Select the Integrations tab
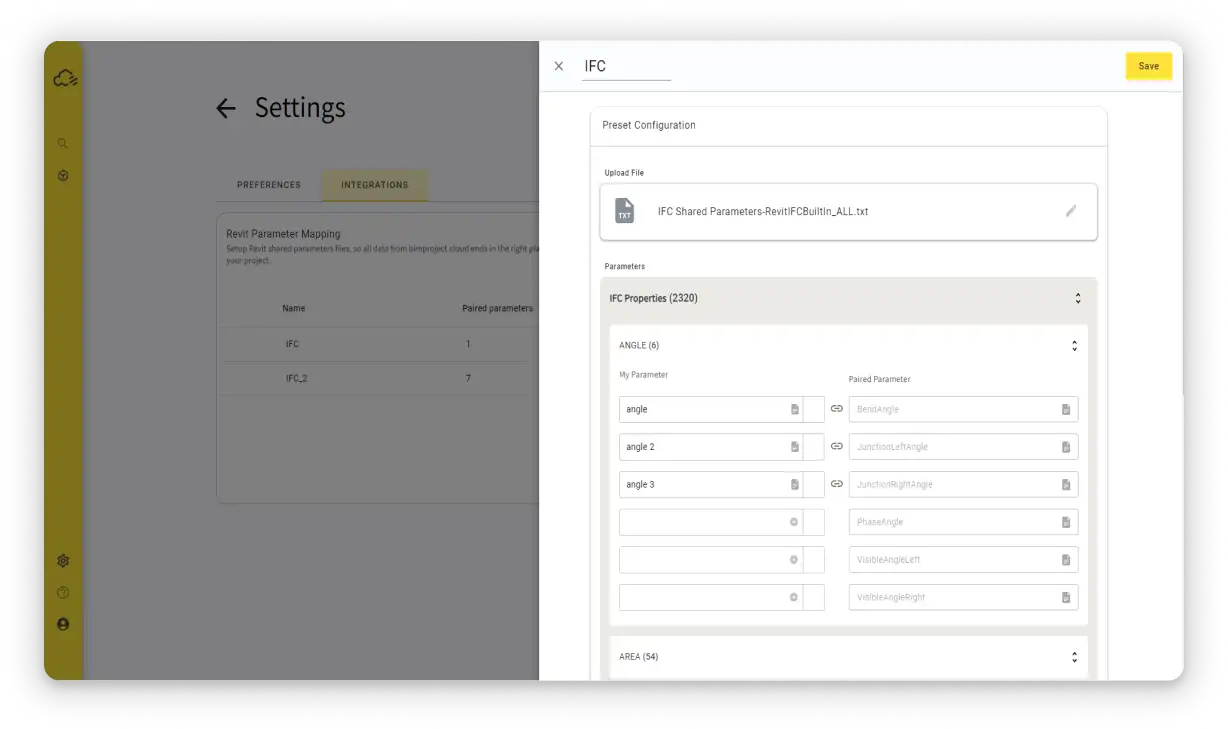 tap(374, 185)
